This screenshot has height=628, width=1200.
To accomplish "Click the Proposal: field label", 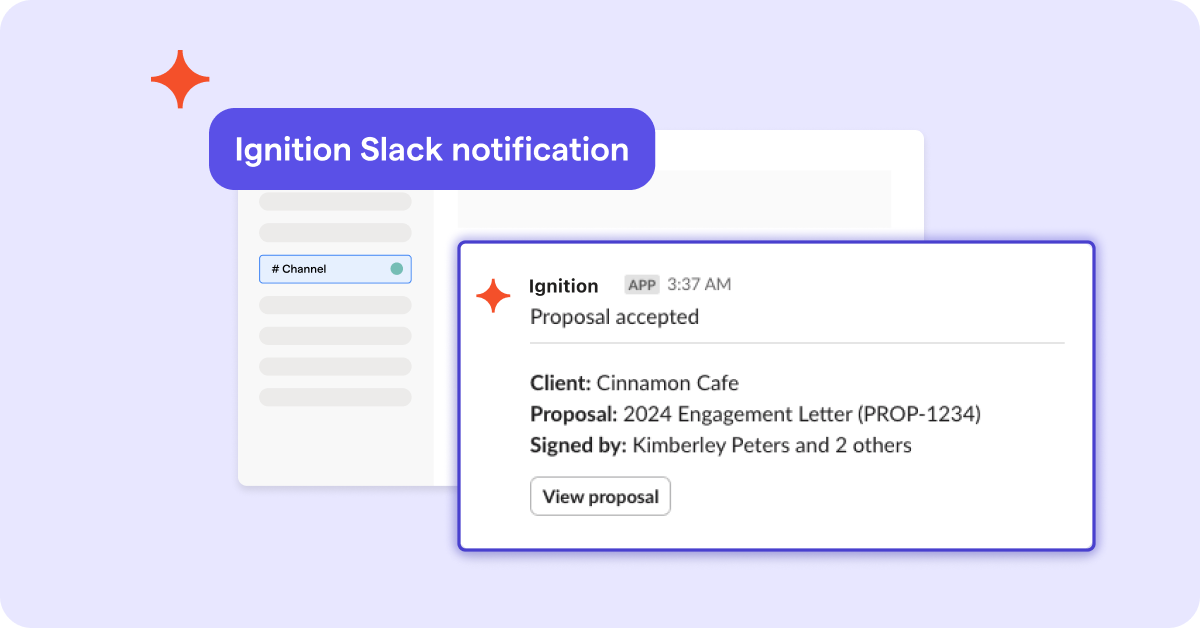I will 573,414.
